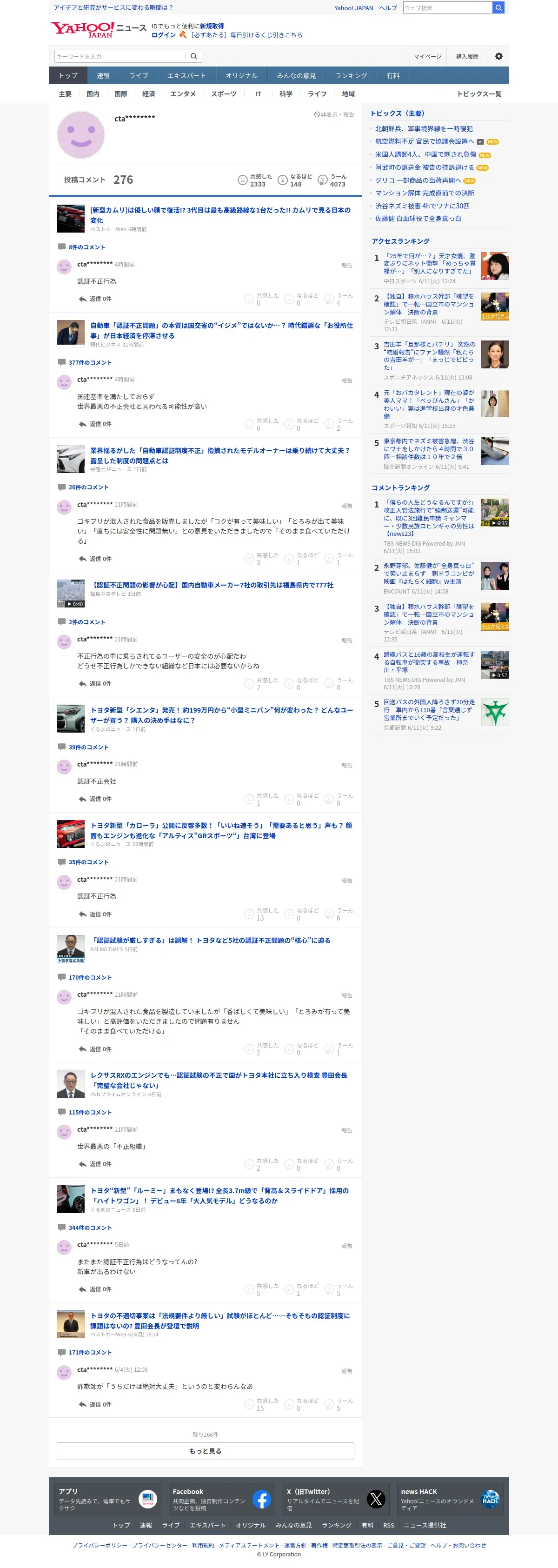Image resolution: width=558 pixels, height=1568 pixels.
Task: Click the RSS link in footer navigation
Action: coord(388,1525)
